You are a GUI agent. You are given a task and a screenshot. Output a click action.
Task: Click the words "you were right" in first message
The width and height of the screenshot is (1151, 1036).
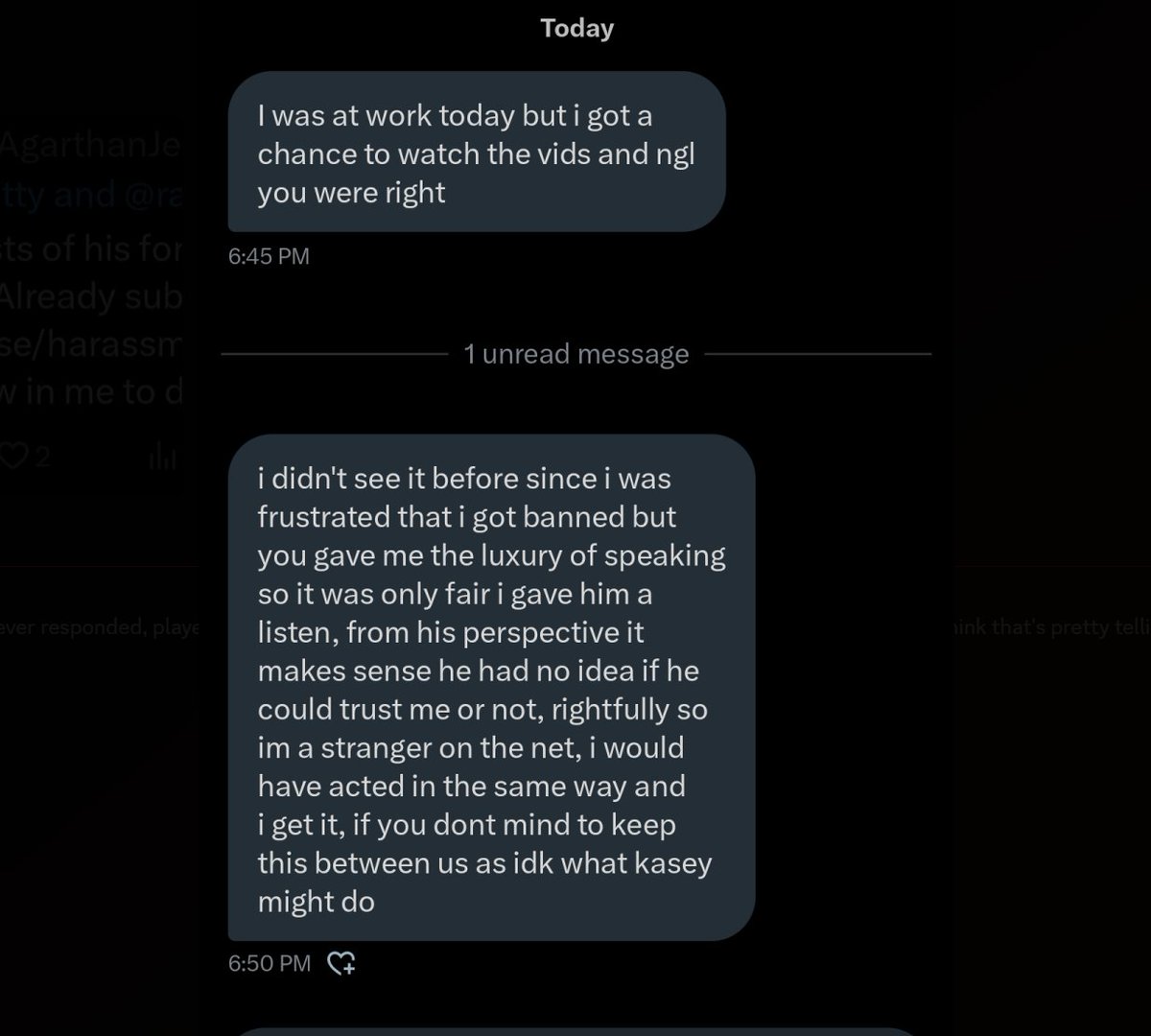(351, 193)
